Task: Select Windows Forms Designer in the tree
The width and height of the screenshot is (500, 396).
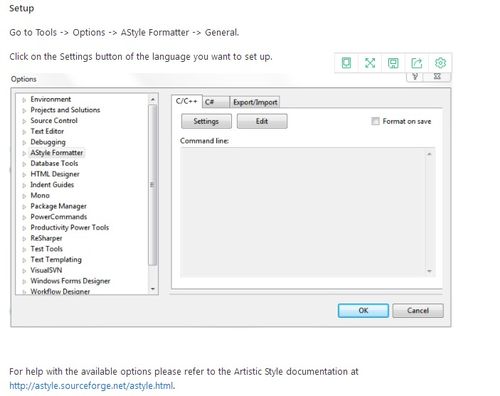Action: [x=70, y=281]
